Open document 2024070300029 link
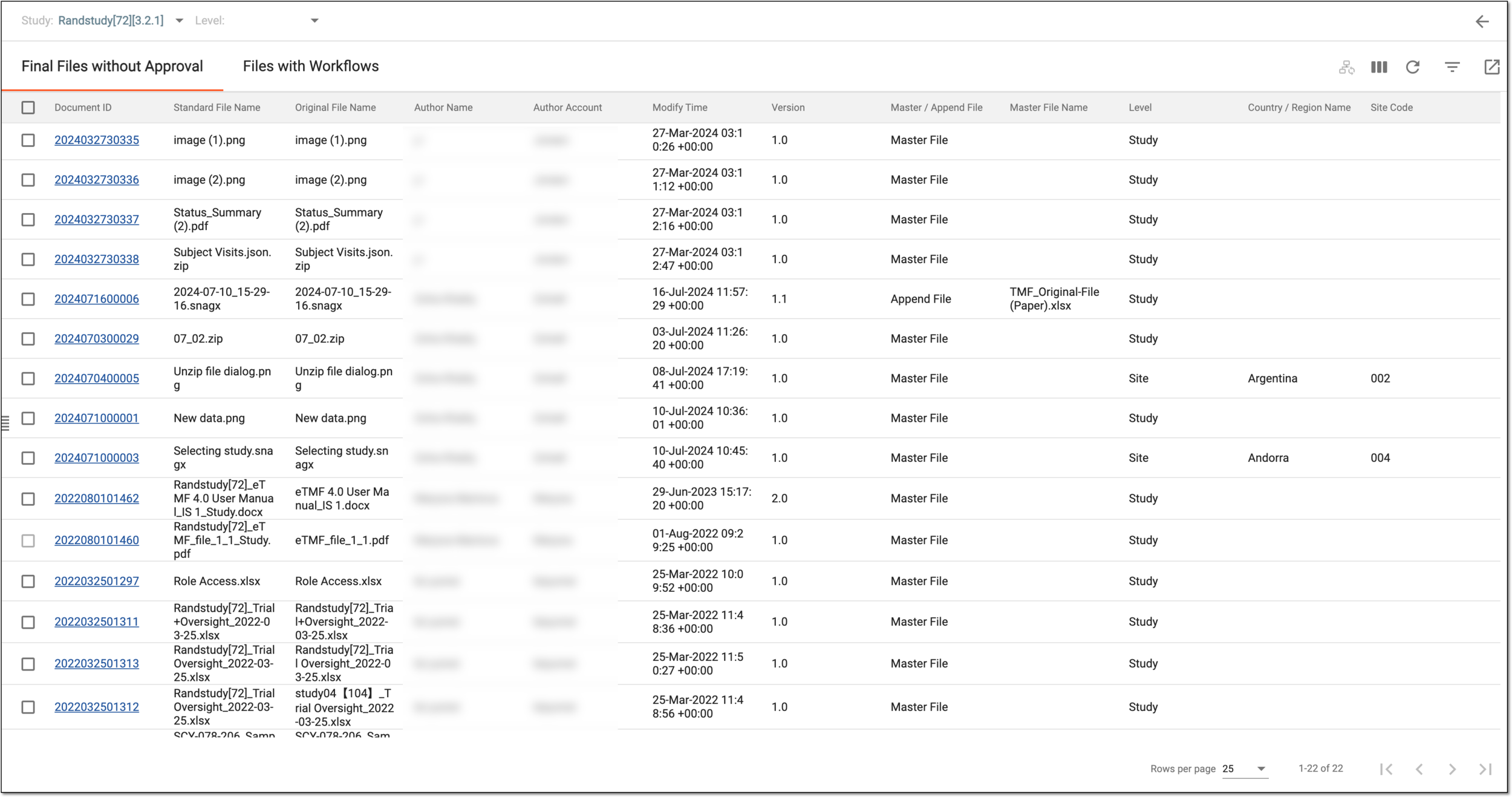Image resolution: width=1512 pixels, height=797 pixels. click(x=97, y=339)
